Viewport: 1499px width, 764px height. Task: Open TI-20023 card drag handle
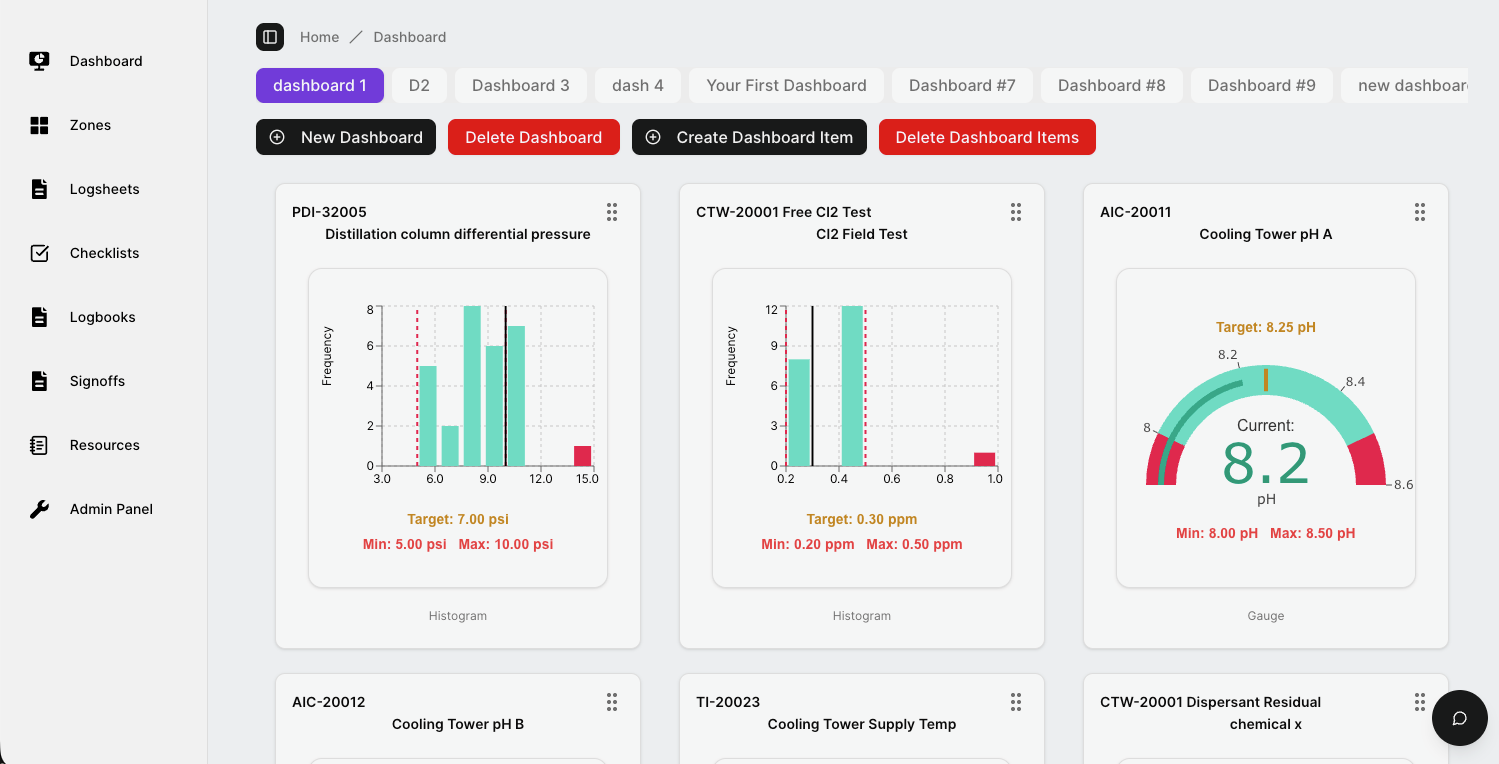(1016, 702)
